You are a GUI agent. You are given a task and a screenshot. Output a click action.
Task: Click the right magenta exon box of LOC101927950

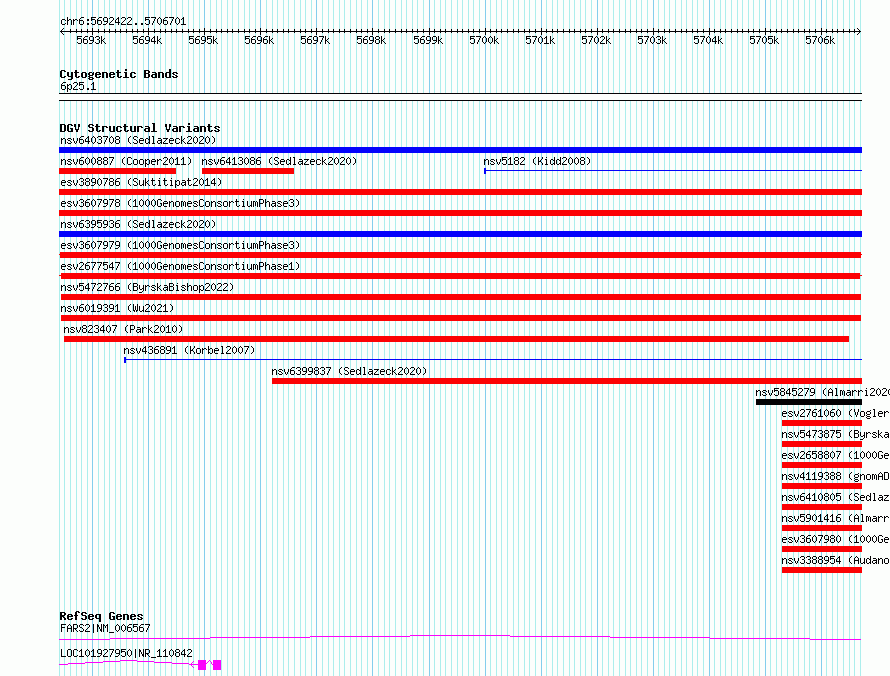[217, 665]
